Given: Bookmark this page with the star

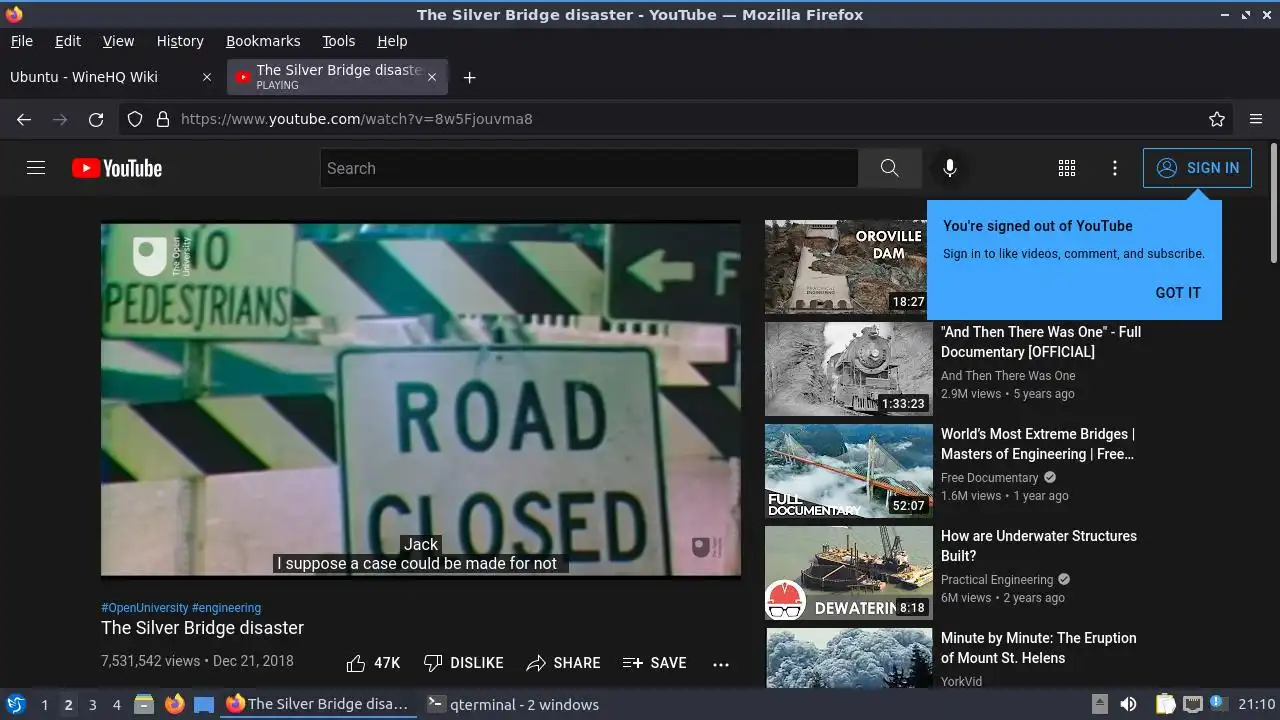Looking at the screenshot, I should 1217,119.
